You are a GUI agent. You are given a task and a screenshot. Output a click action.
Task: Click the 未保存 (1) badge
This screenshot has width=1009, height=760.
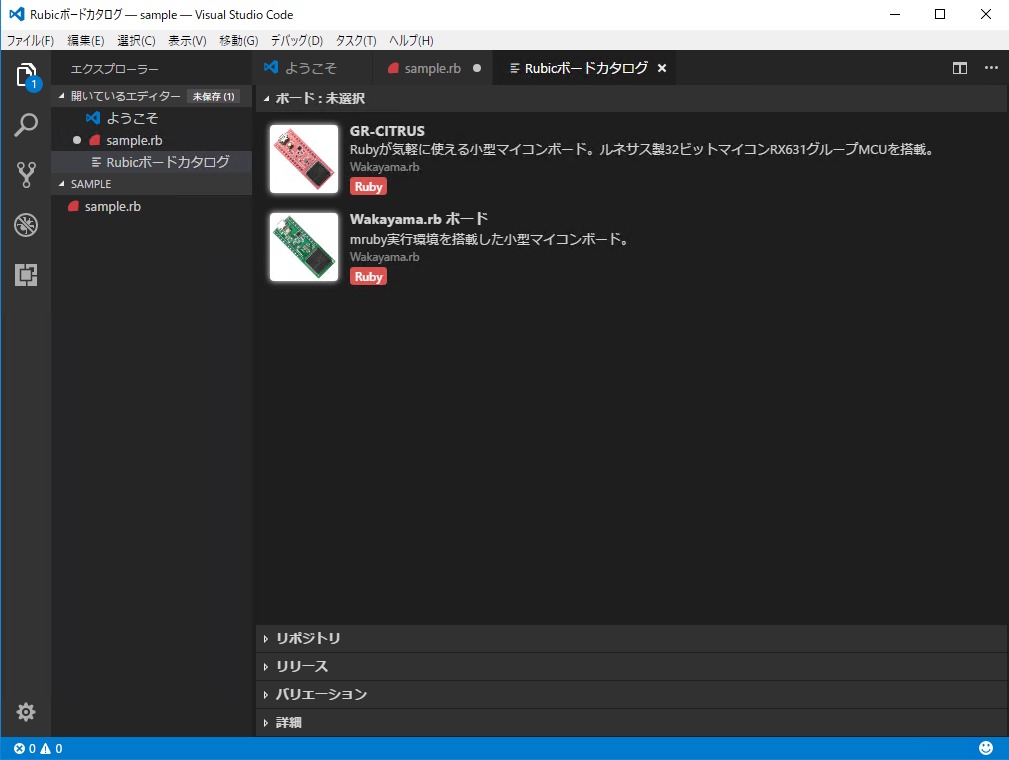pyautogui.click(x=214, y=97)
